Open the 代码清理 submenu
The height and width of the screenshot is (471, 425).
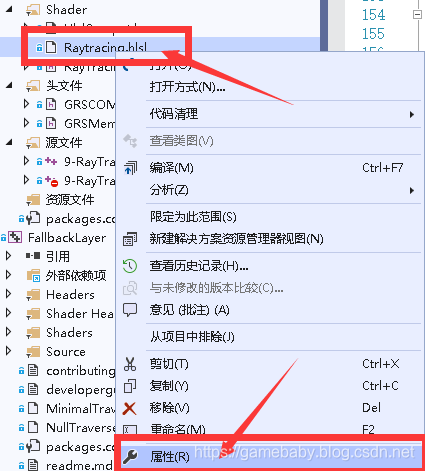[282, 114]
